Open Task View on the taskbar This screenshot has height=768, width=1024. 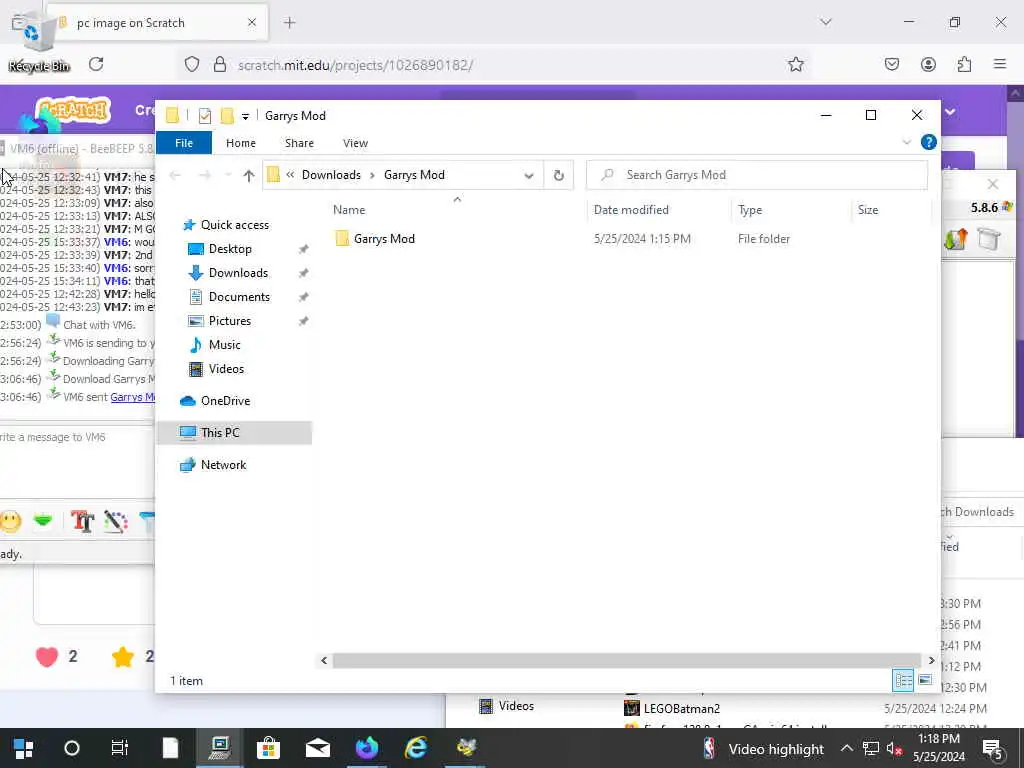coord(120,748)
